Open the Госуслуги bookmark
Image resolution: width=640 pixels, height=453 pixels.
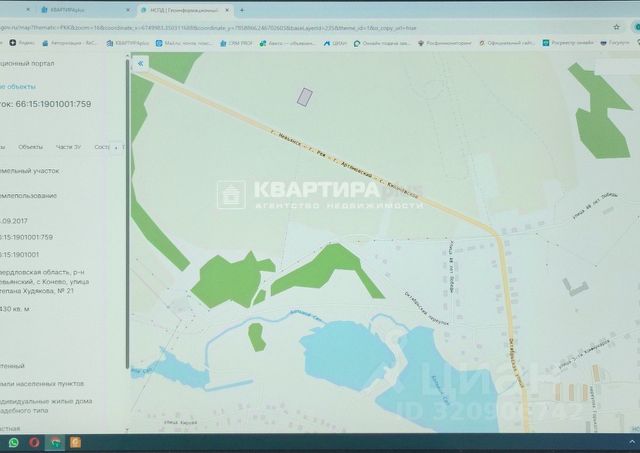click(615, 43)
